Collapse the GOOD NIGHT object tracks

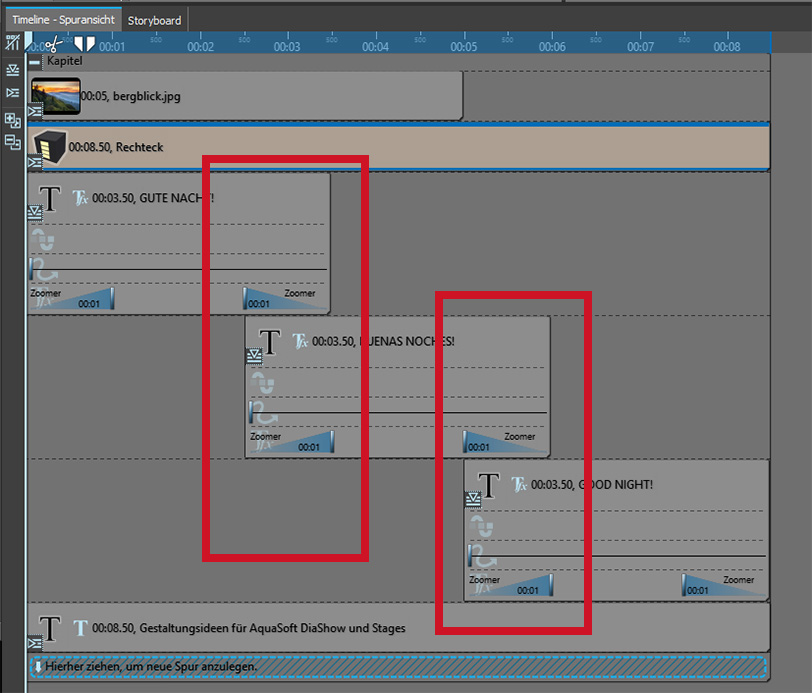pyautogui.click(x=473, y=499)
